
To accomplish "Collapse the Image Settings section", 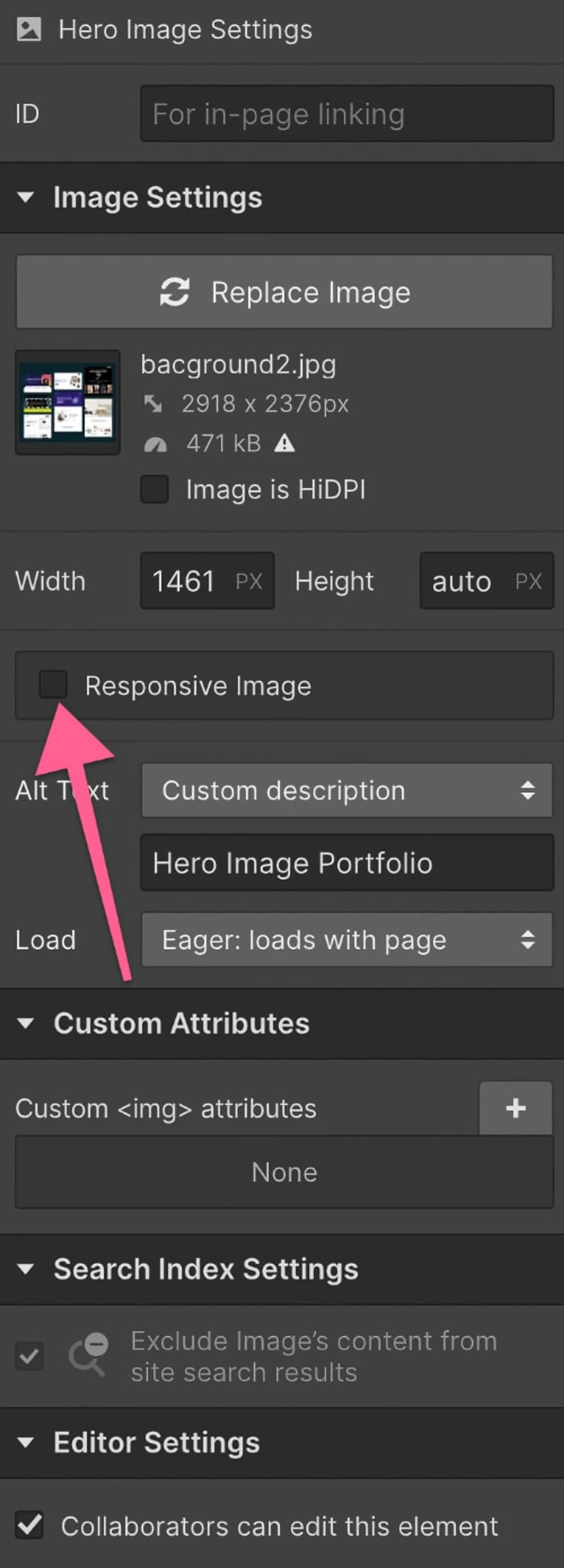I will point(26,197).
